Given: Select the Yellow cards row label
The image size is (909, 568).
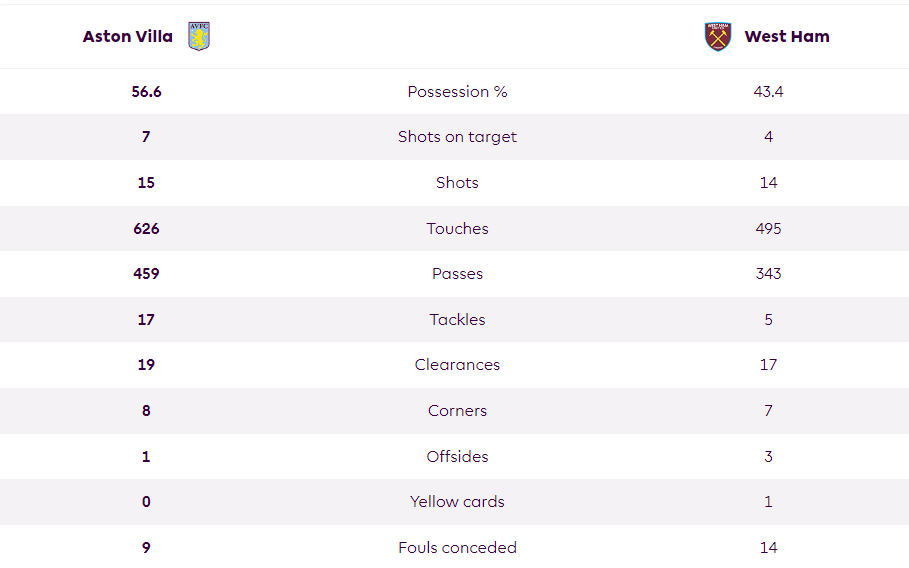Looking at the screenshot, I should [457, 501].
